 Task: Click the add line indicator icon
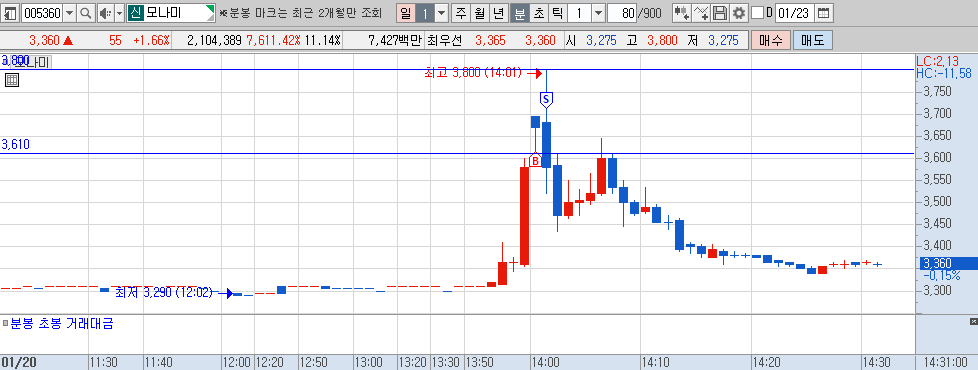[701, 12]
